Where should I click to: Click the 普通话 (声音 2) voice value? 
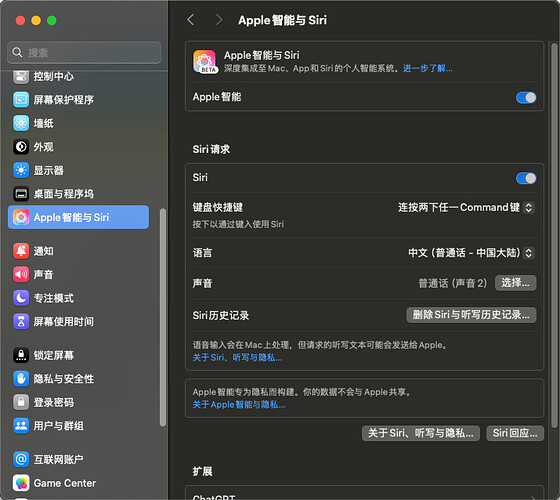pos(453,283)
